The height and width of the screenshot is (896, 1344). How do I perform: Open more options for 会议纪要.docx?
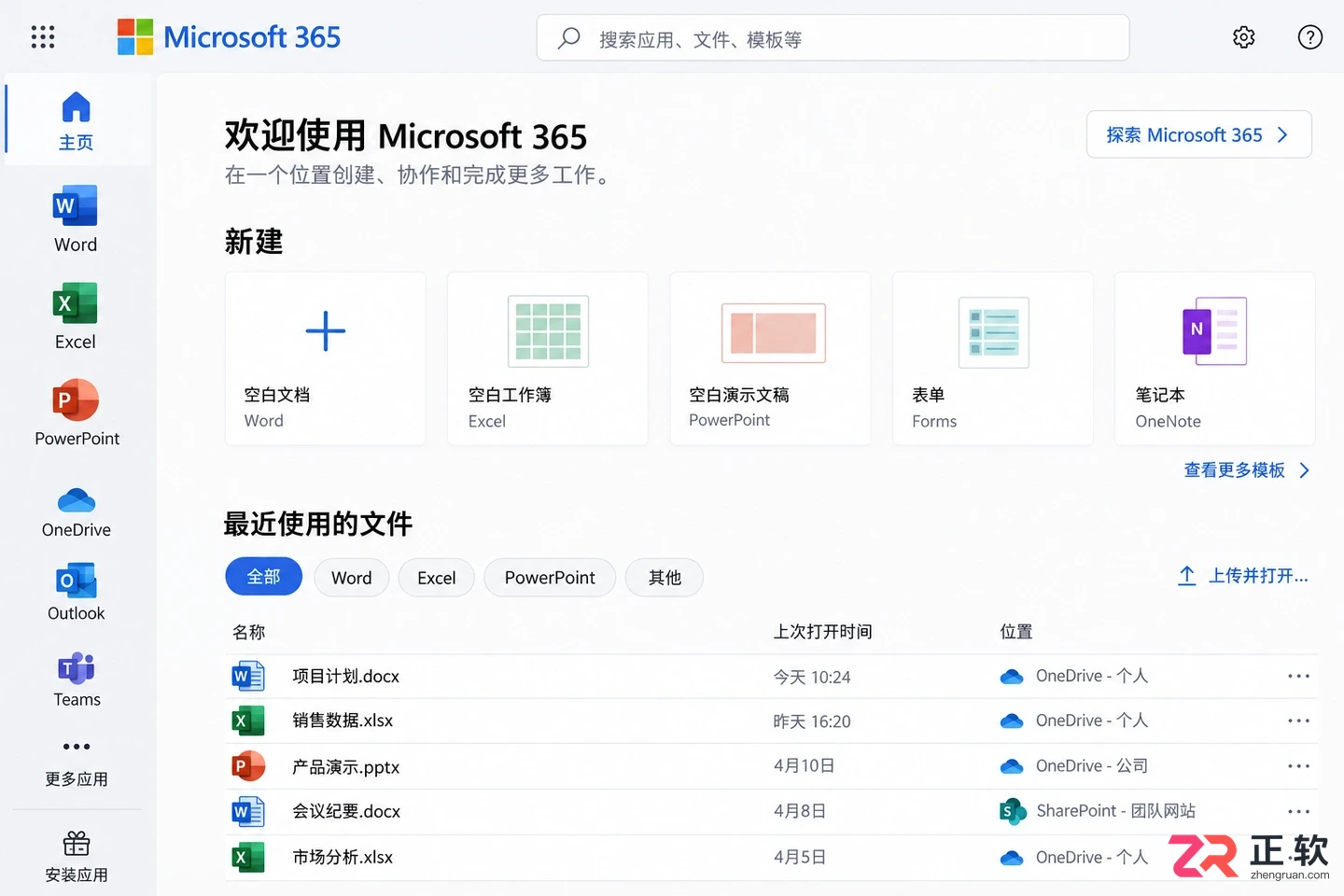tap(1298, 811)
